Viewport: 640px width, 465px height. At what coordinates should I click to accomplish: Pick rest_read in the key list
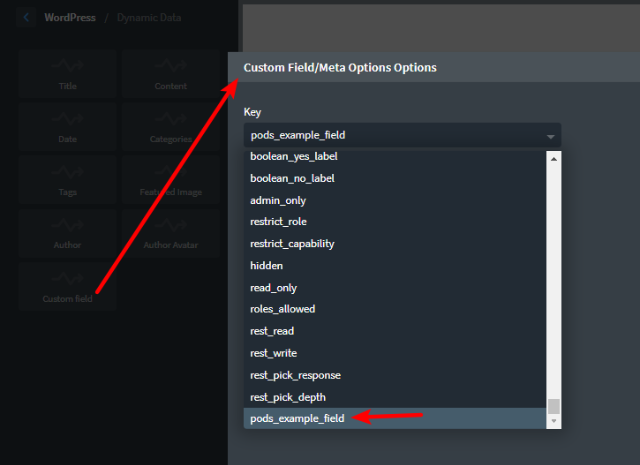click(395, 331)
